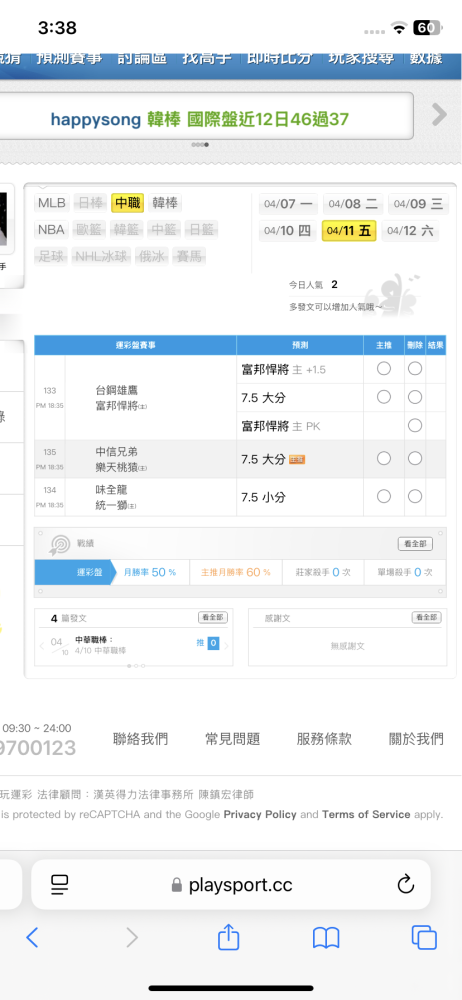
Task: Tap the battery indicator
Action: tap(426, 28)
